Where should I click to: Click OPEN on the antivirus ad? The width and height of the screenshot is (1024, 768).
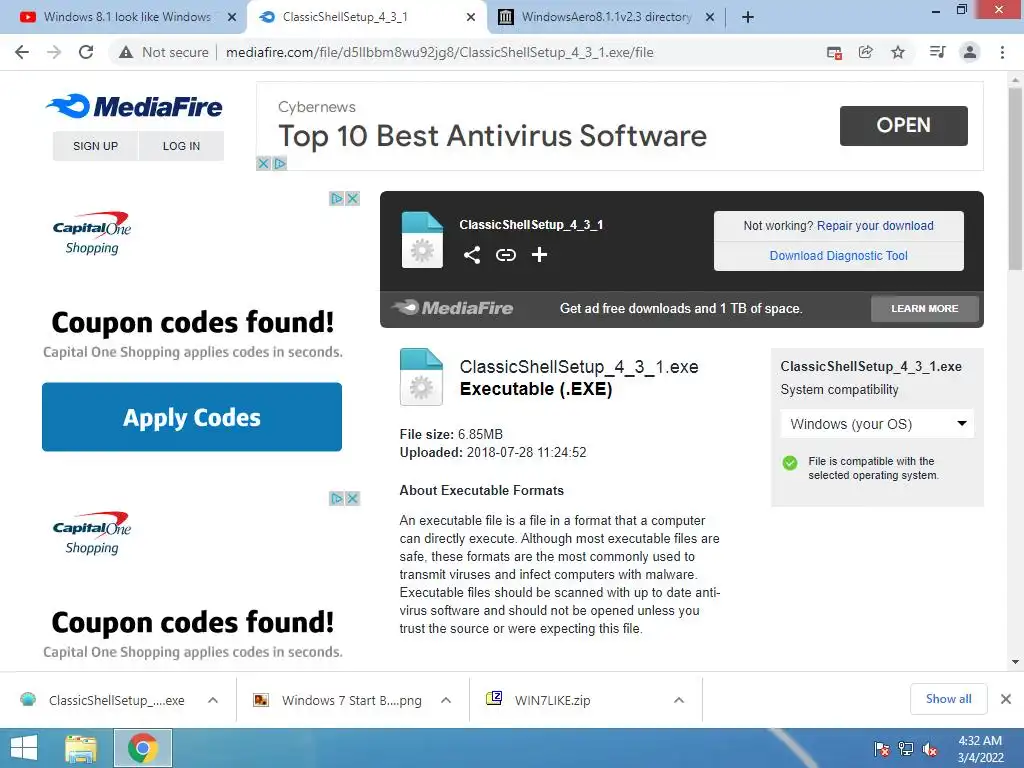tap(904, 125)
